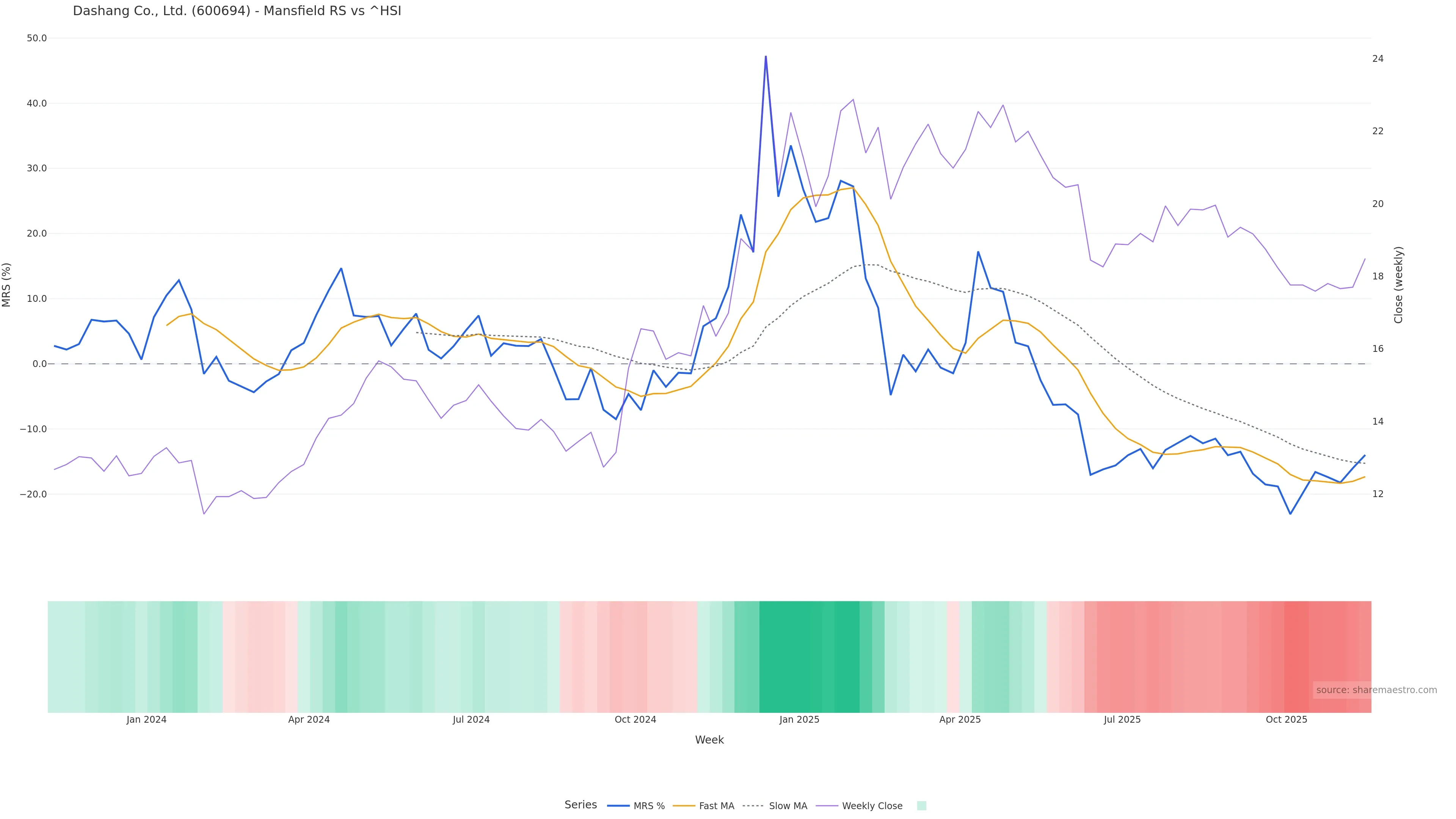Click the 50.0 tick on MRS axis

click(37, 38)
